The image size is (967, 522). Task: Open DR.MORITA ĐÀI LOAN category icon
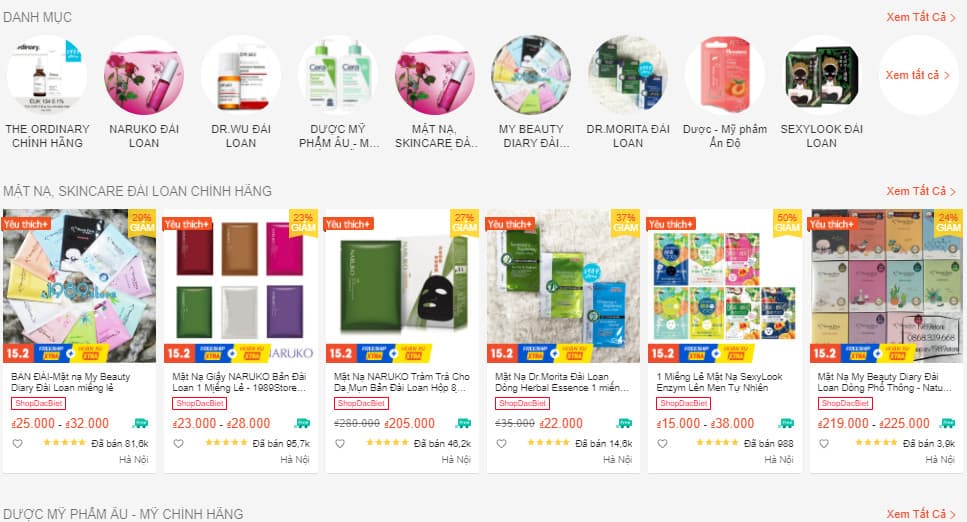pyautogui.click(x=628, y=75)
